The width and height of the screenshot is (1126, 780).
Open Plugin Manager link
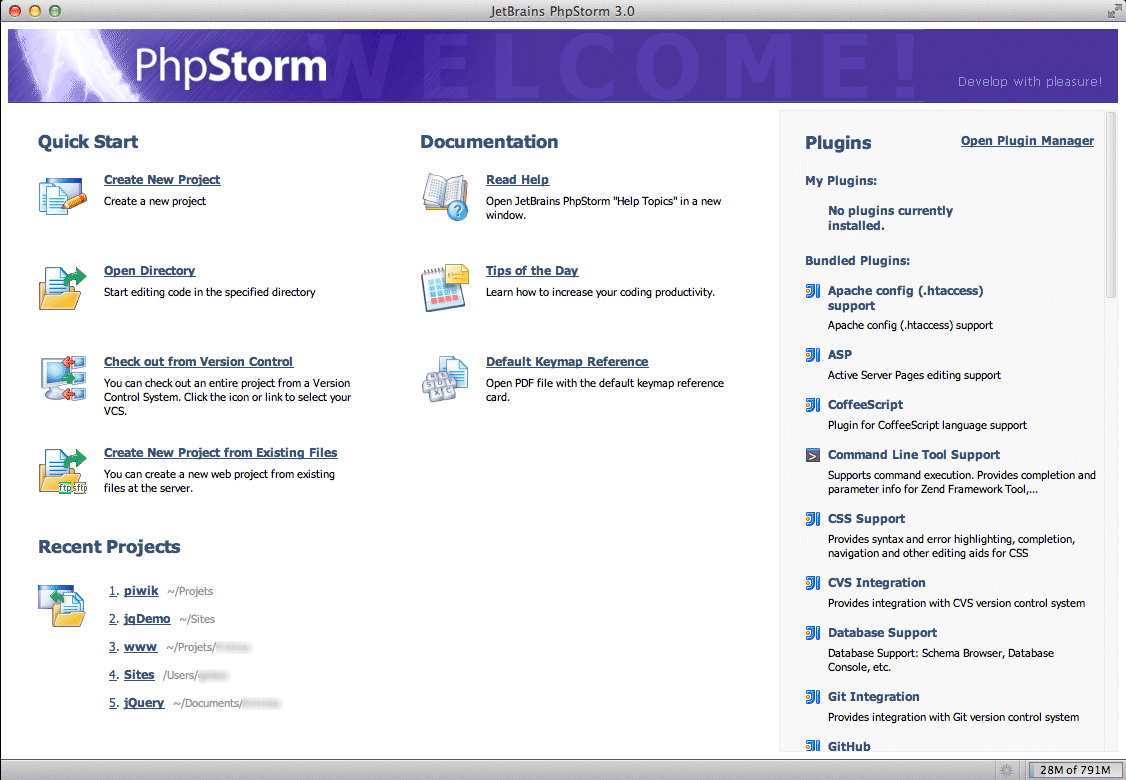click(1028, 141)
